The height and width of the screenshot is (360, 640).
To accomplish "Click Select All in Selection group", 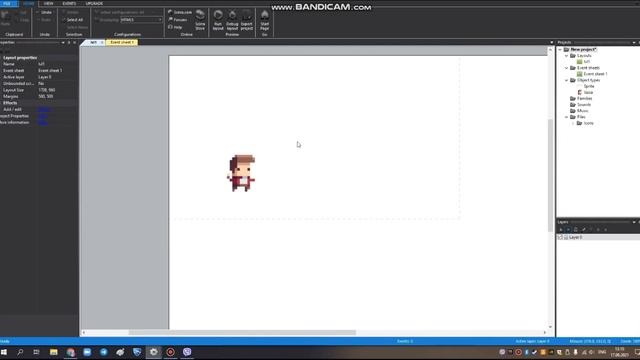I will pyautogui.click(x=73, y=20).
